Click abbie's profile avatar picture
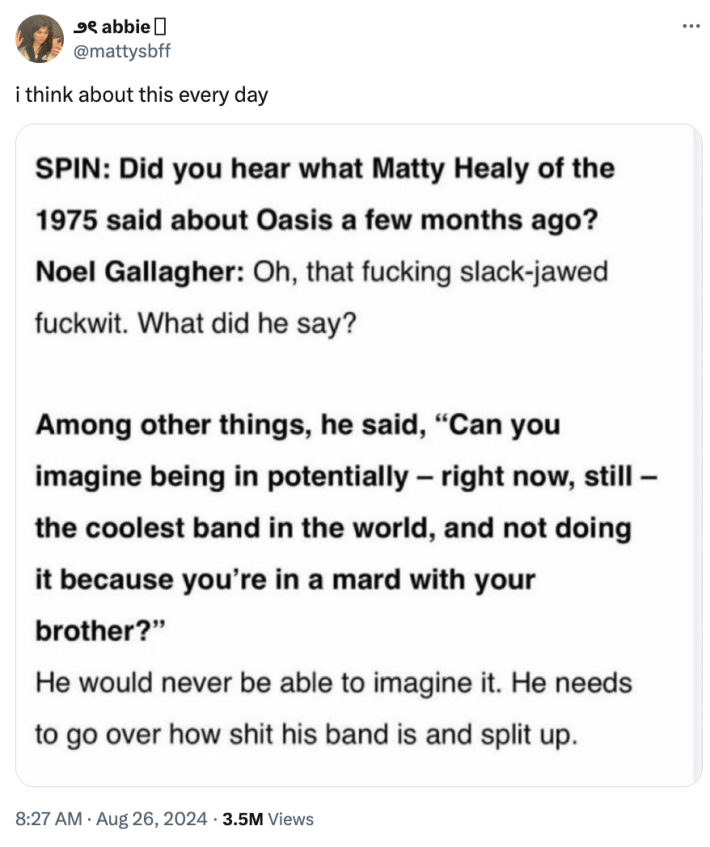Viewport: 710px width, 847px height. [x=40, y=38]
